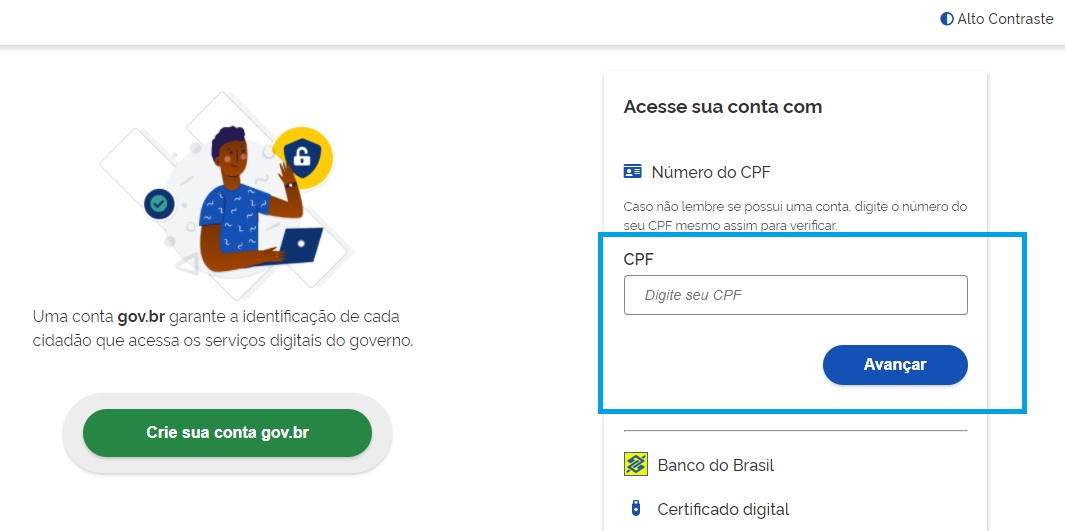Click the illustrated person's face
The image size is (1065, 531).
click(232, 162)
